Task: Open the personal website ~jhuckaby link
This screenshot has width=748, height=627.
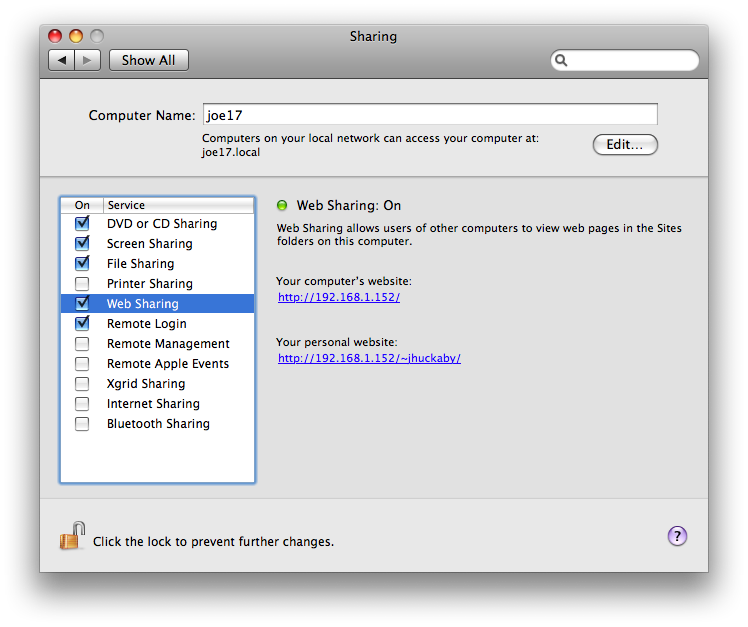Action: 369,358
